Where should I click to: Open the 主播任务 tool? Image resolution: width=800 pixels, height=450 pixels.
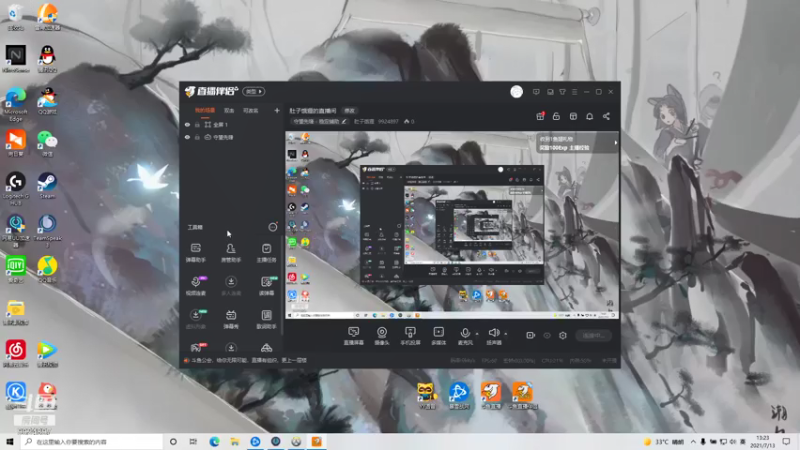pyautogui.click(x=266, y=253)
